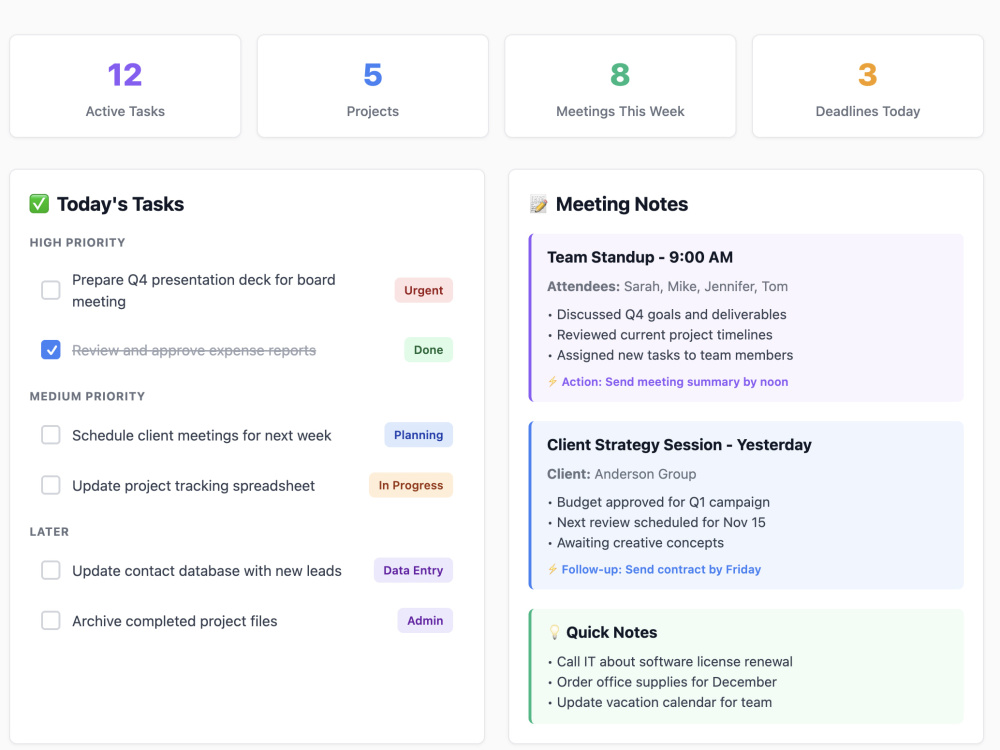Screen dimensions: 1000x750
Task: Click Follow-up: Send contract by Friday
Action: [x=661, y=569]
